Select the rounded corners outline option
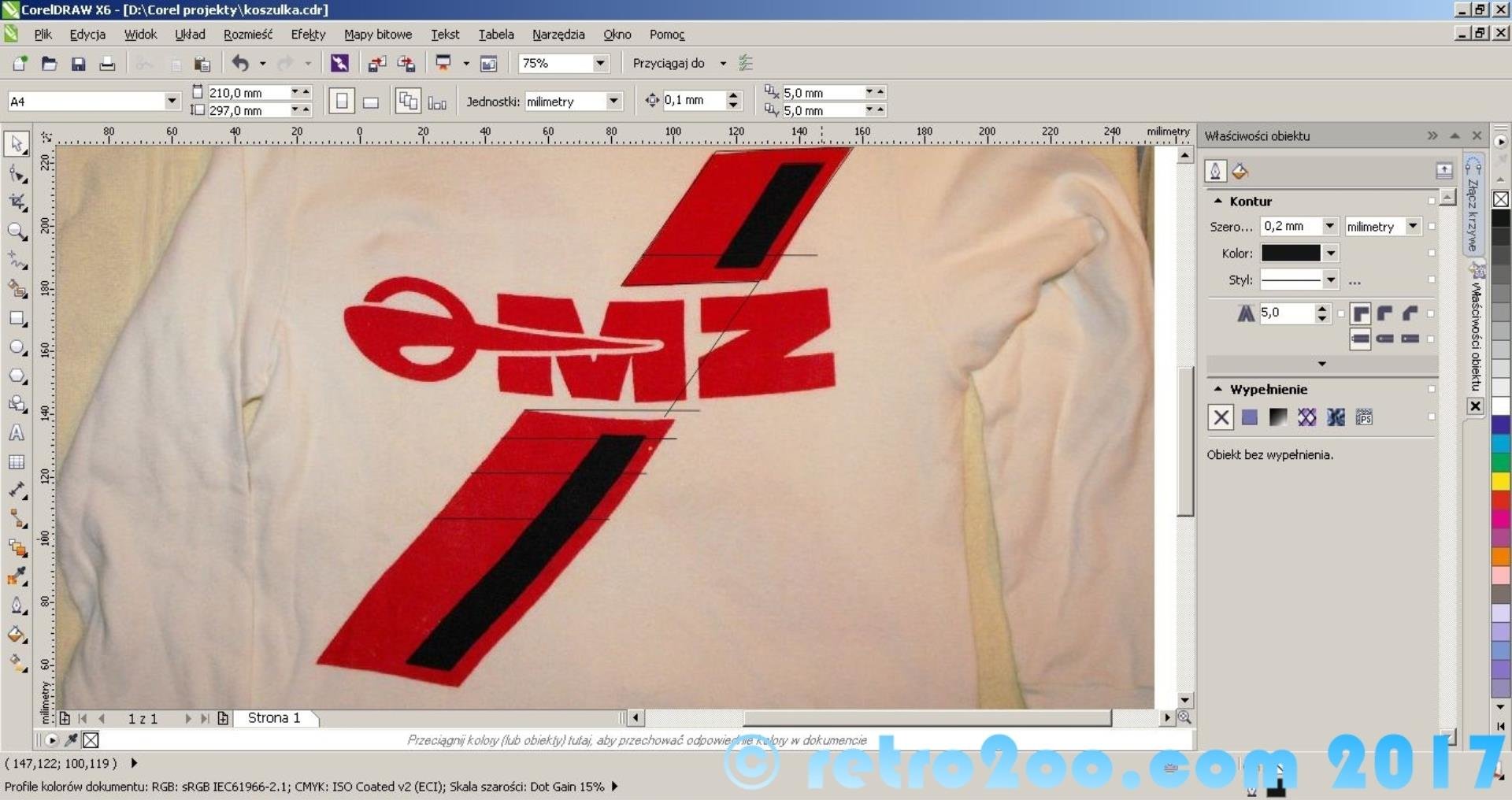 coord(1385,313)
